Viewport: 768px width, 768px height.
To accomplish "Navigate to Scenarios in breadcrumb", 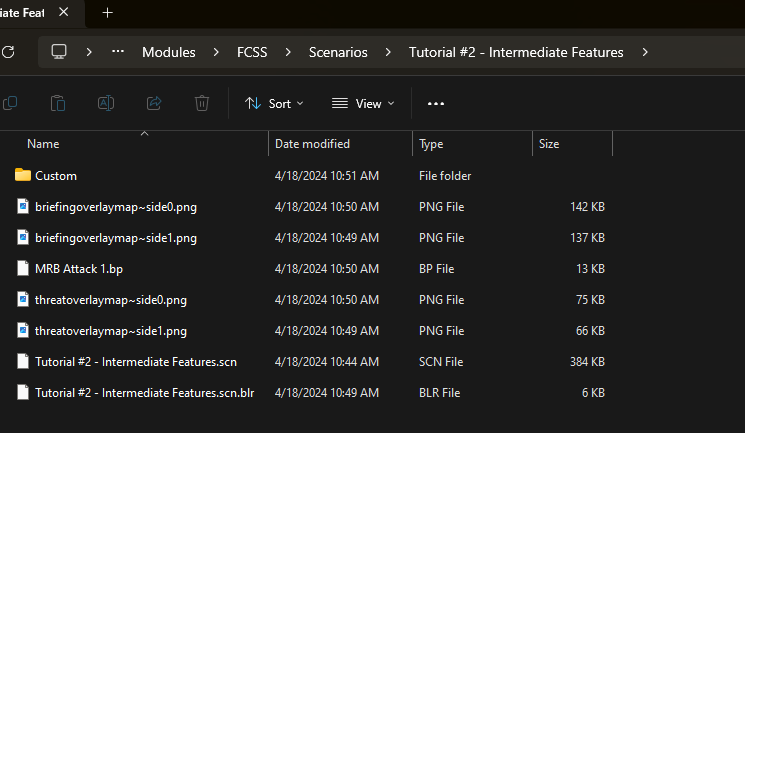I will pos(338,52).
